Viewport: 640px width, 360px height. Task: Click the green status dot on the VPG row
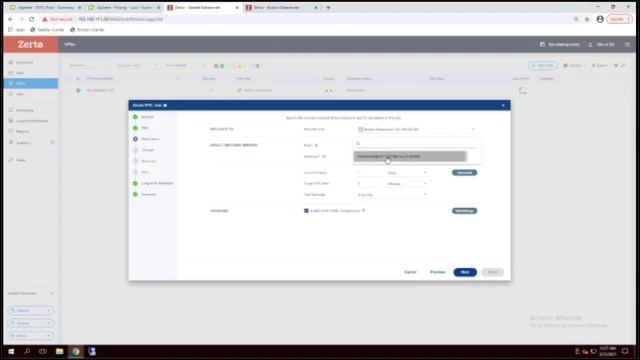78,90
